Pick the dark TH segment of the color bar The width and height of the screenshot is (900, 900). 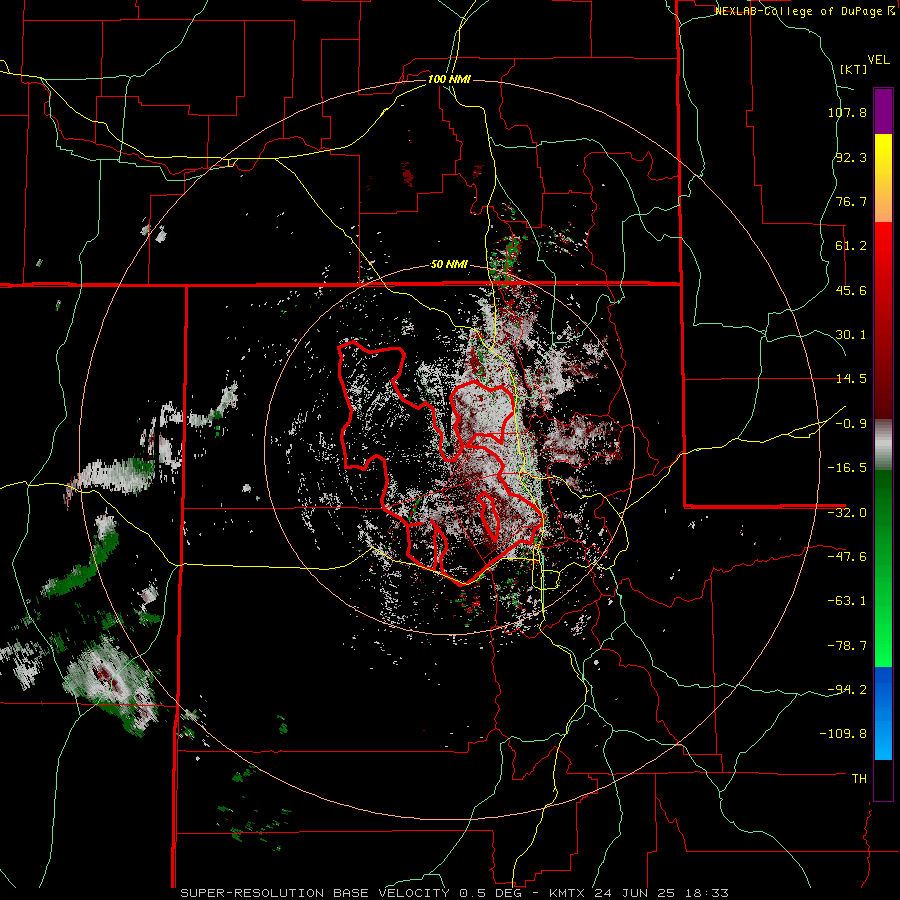883,779
